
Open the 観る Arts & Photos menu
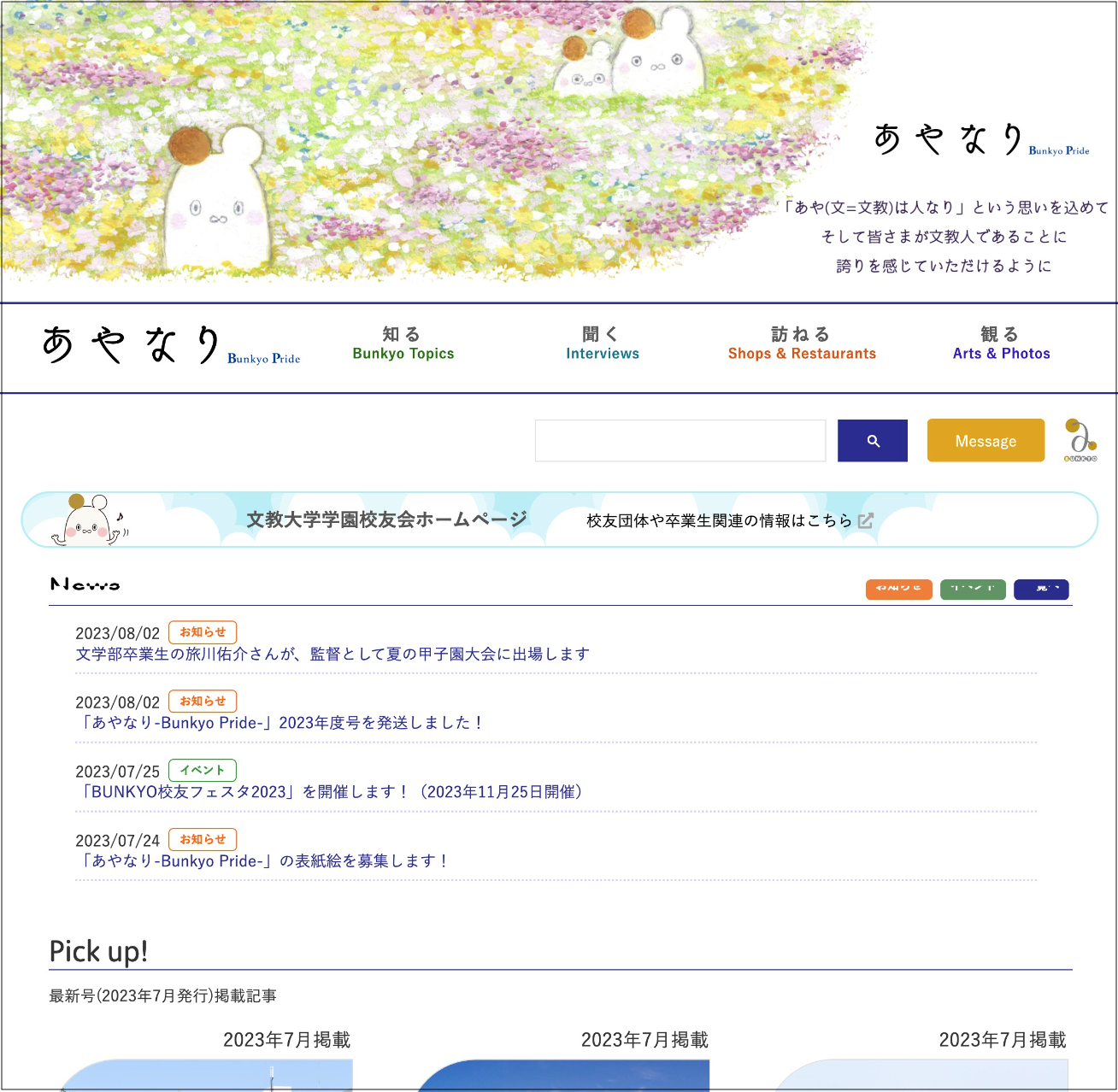click(1001, 343)
